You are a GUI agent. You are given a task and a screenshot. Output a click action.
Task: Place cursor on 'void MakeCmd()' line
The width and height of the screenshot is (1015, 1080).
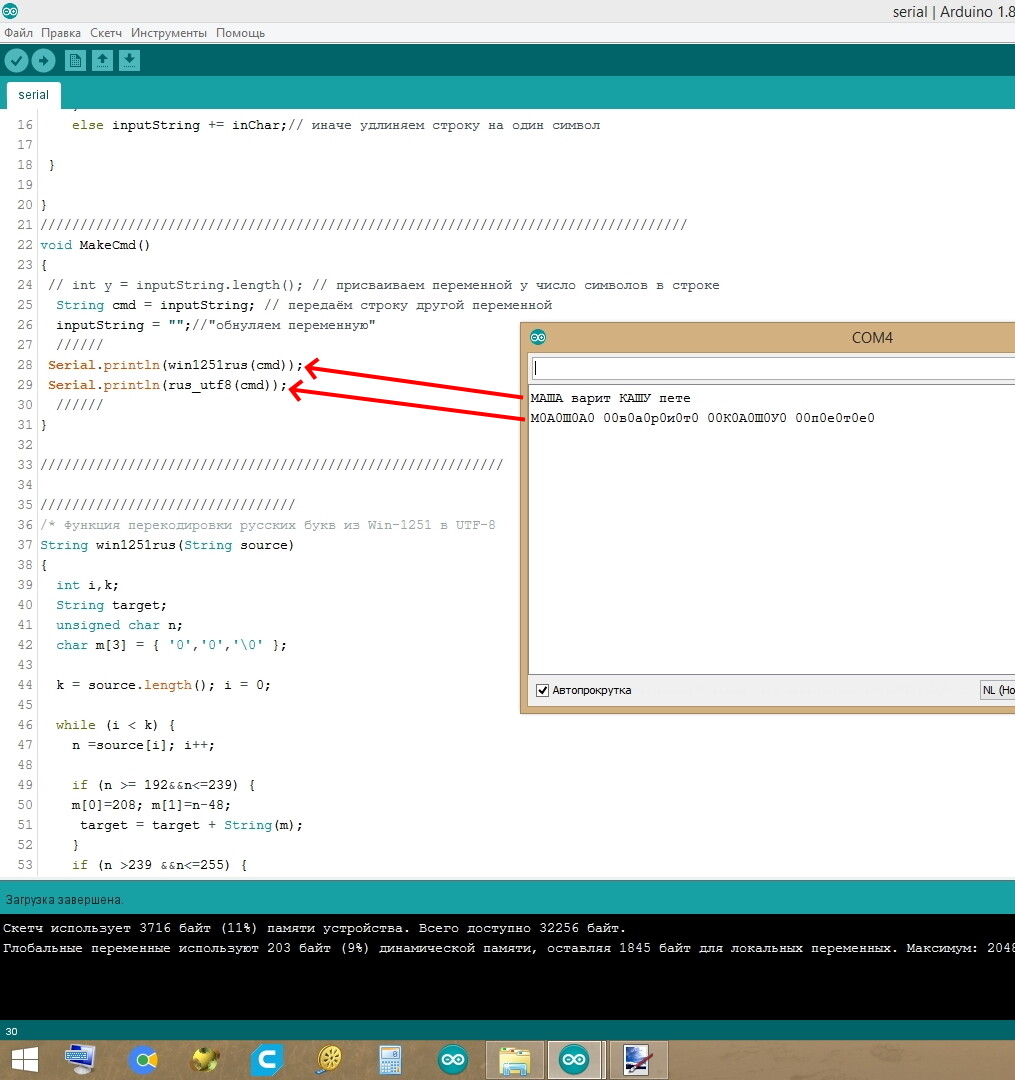95,245
